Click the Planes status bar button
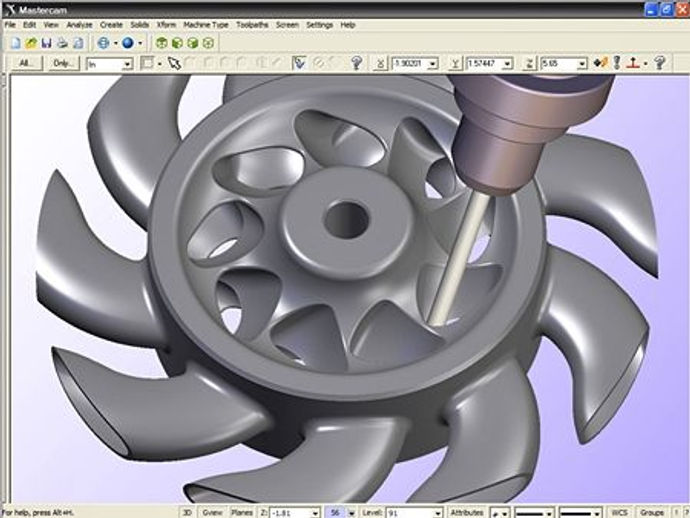 click(242, 513)
